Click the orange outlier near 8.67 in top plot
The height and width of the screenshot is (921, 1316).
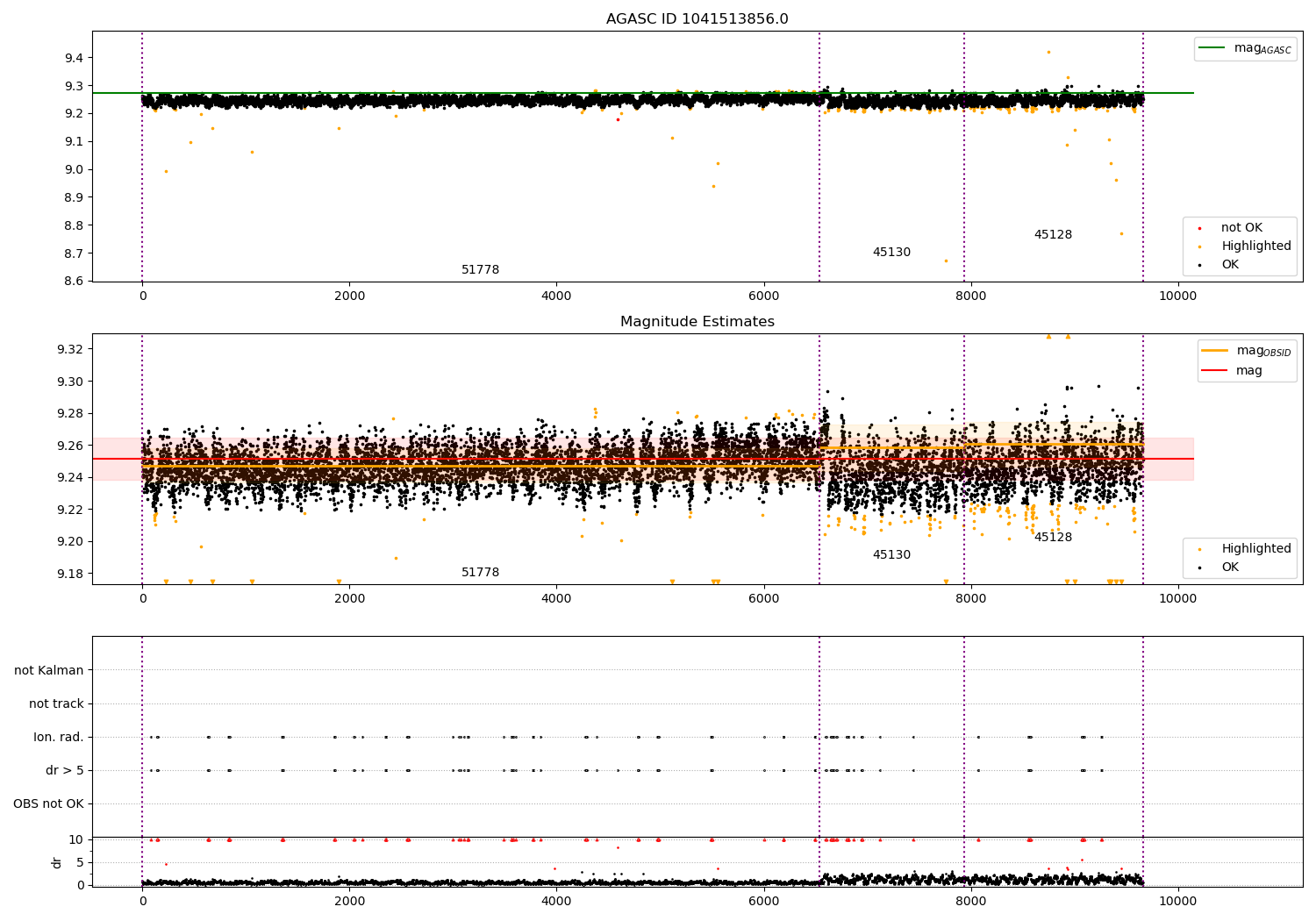946,261
